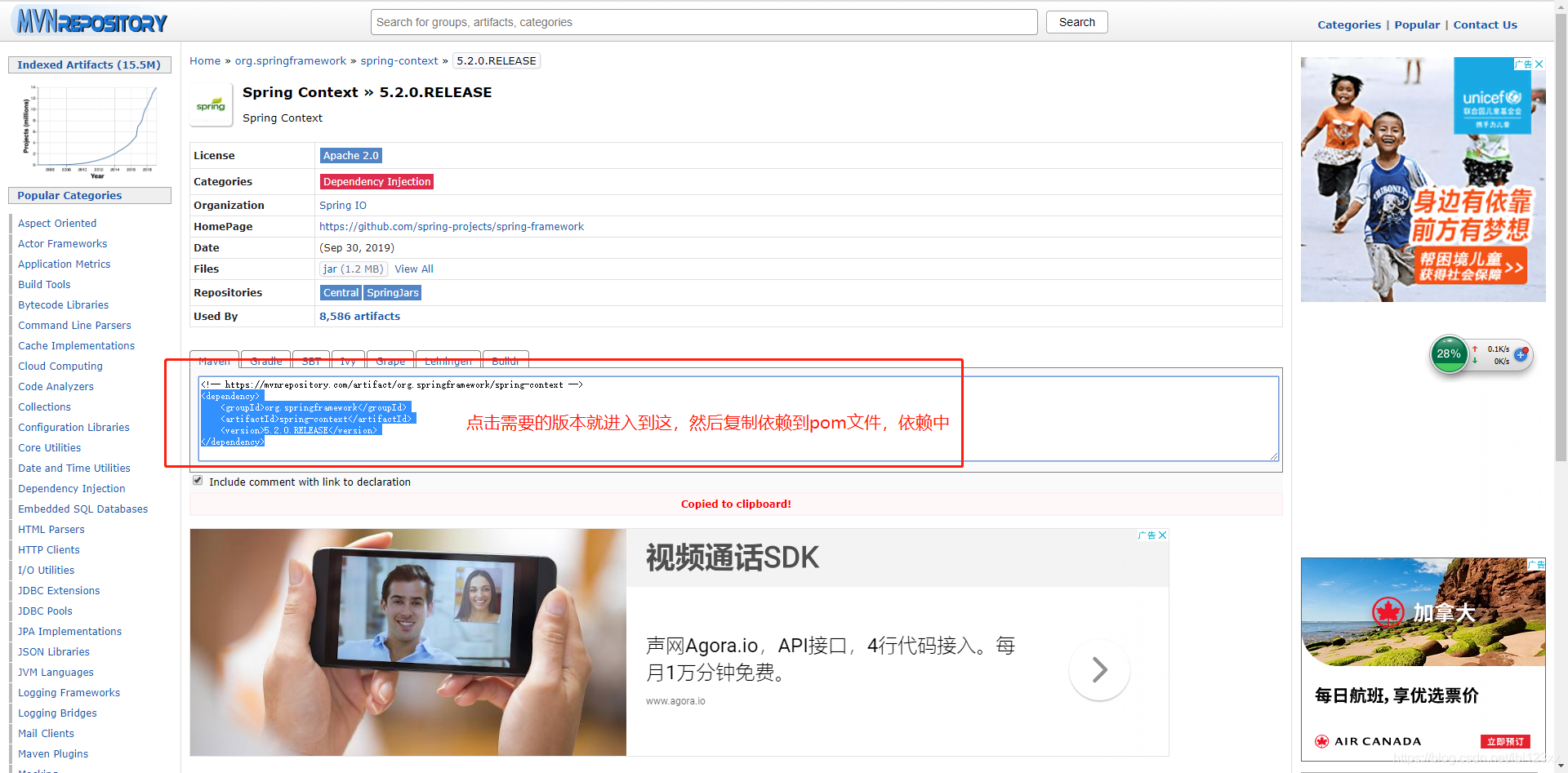Image resolution: width=1568 pixels, height=773 pixels.
Task: Click the green 28% circle widget
Action: click(x=1450, y=354)
